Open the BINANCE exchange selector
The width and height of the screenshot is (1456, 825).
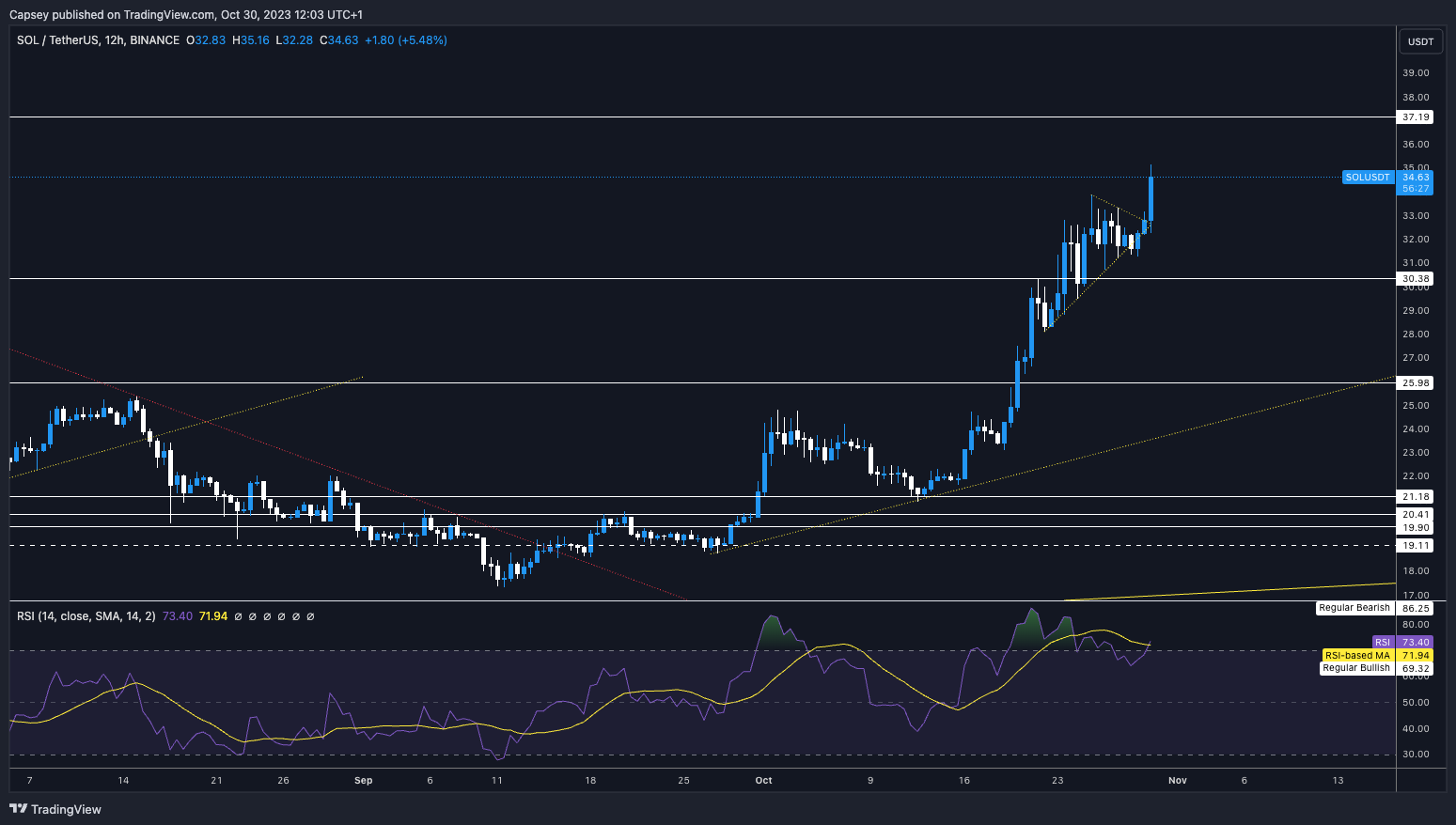(x=156, y=40)
